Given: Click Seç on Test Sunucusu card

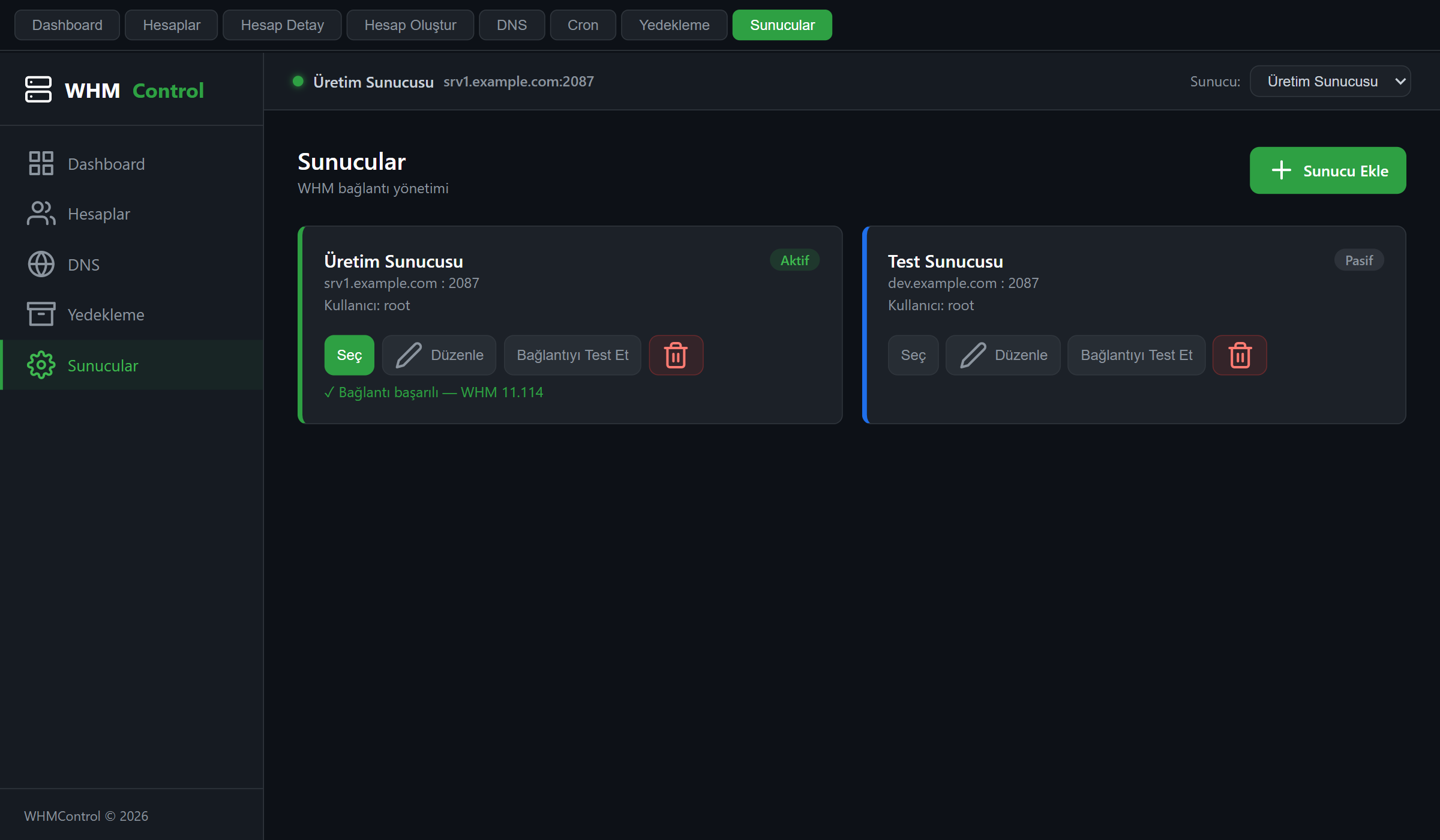Looking at the screenshot, I should click(913, 355).
